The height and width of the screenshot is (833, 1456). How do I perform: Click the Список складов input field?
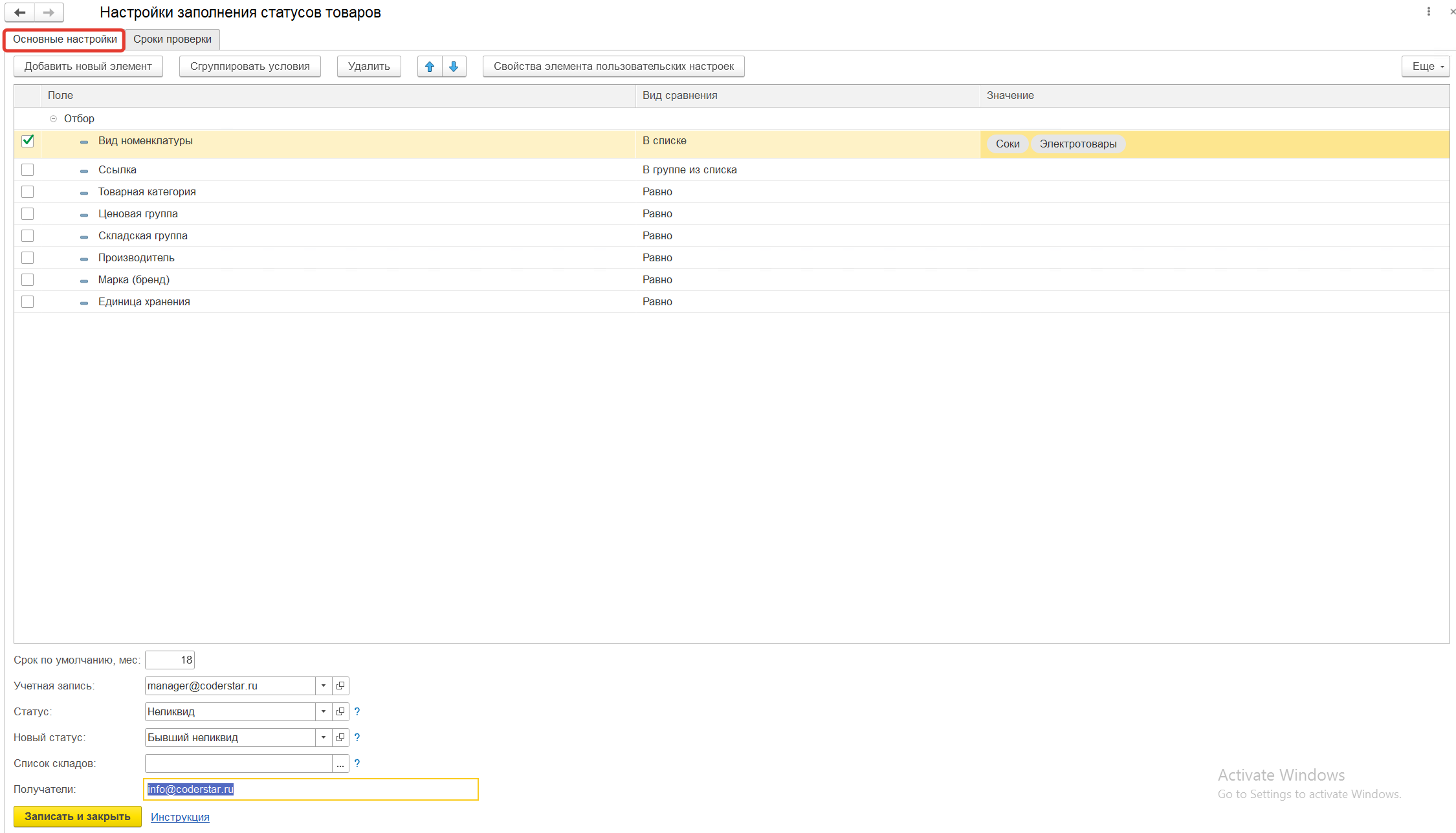(239, 763)
